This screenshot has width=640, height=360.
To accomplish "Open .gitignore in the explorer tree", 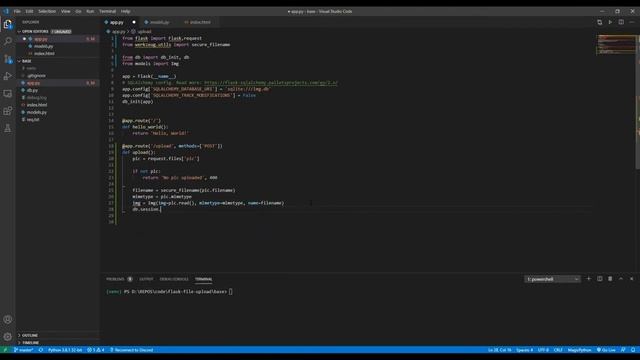I will coord(58,76).
